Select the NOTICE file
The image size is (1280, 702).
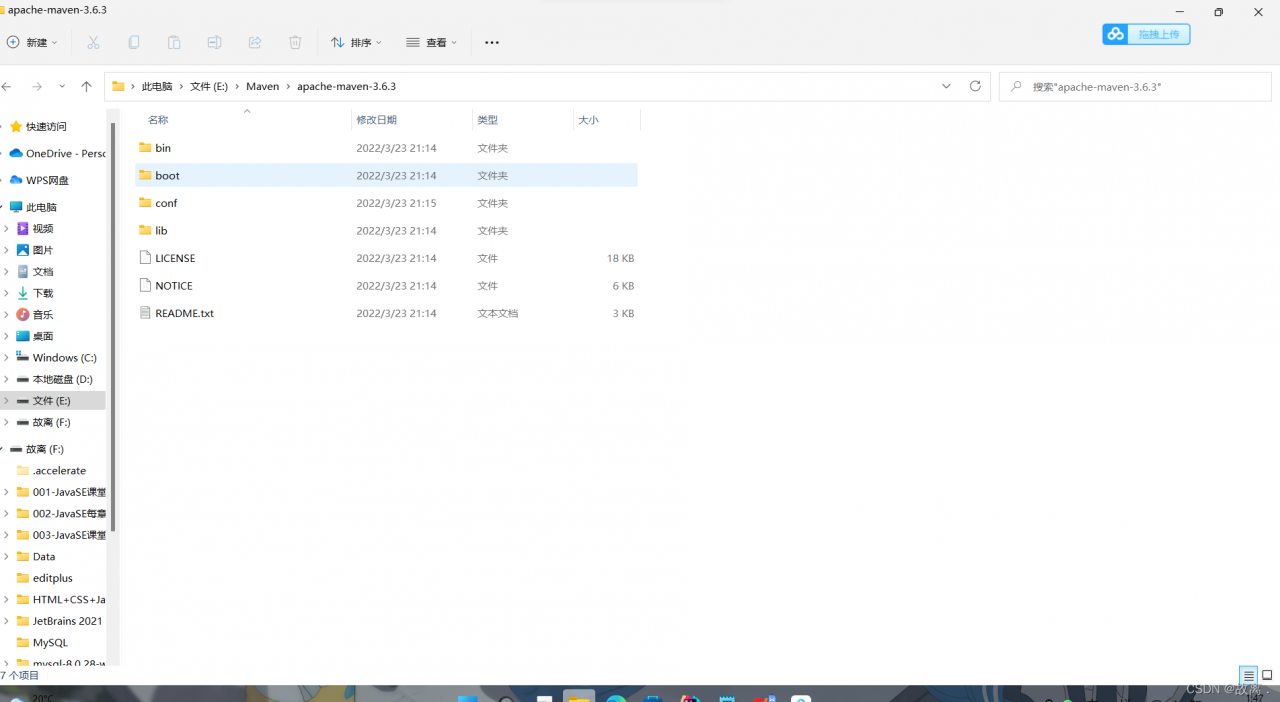coord(386,286)
